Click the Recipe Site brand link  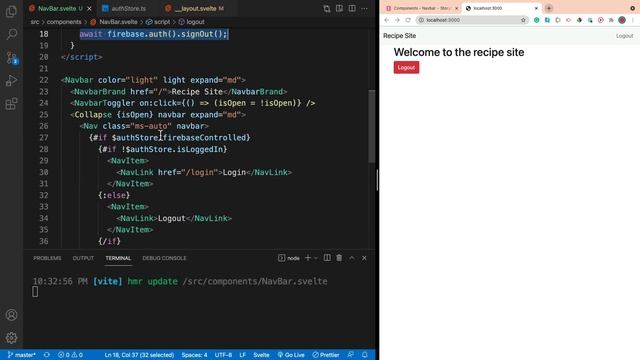pos(400,36)
